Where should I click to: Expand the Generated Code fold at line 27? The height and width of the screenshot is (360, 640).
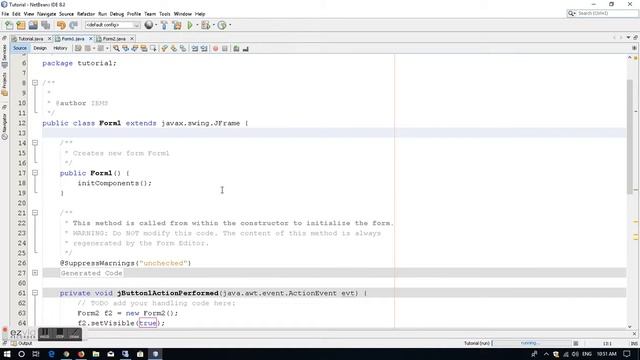point(35,273)
